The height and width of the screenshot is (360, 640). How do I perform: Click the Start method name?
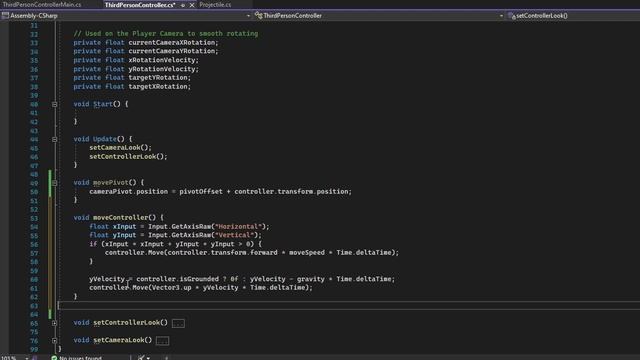click(x=103, y=104)
